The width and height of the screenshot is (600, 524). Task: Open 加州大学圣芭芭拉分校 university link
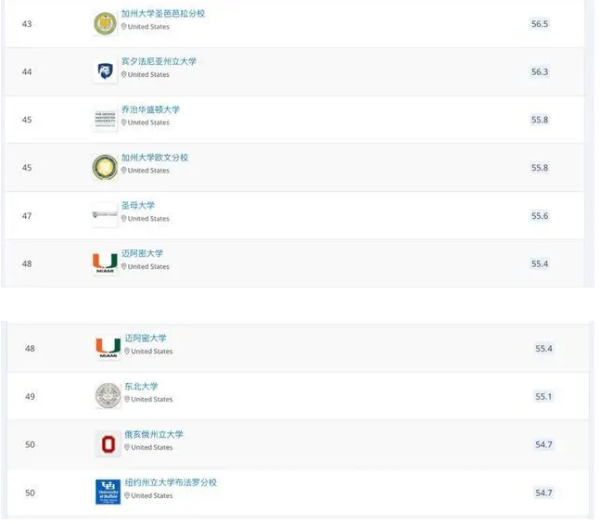coord(163,14)
